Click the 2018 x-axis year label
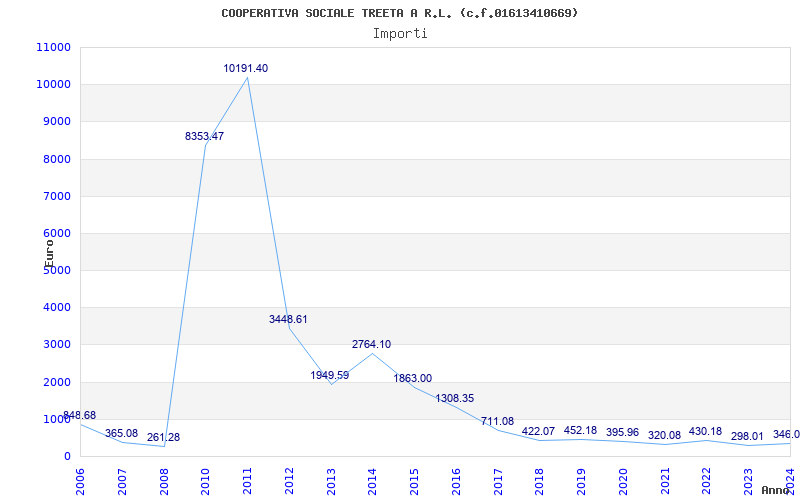The width and height of the screenshot is (800, 500). [539, 482]
